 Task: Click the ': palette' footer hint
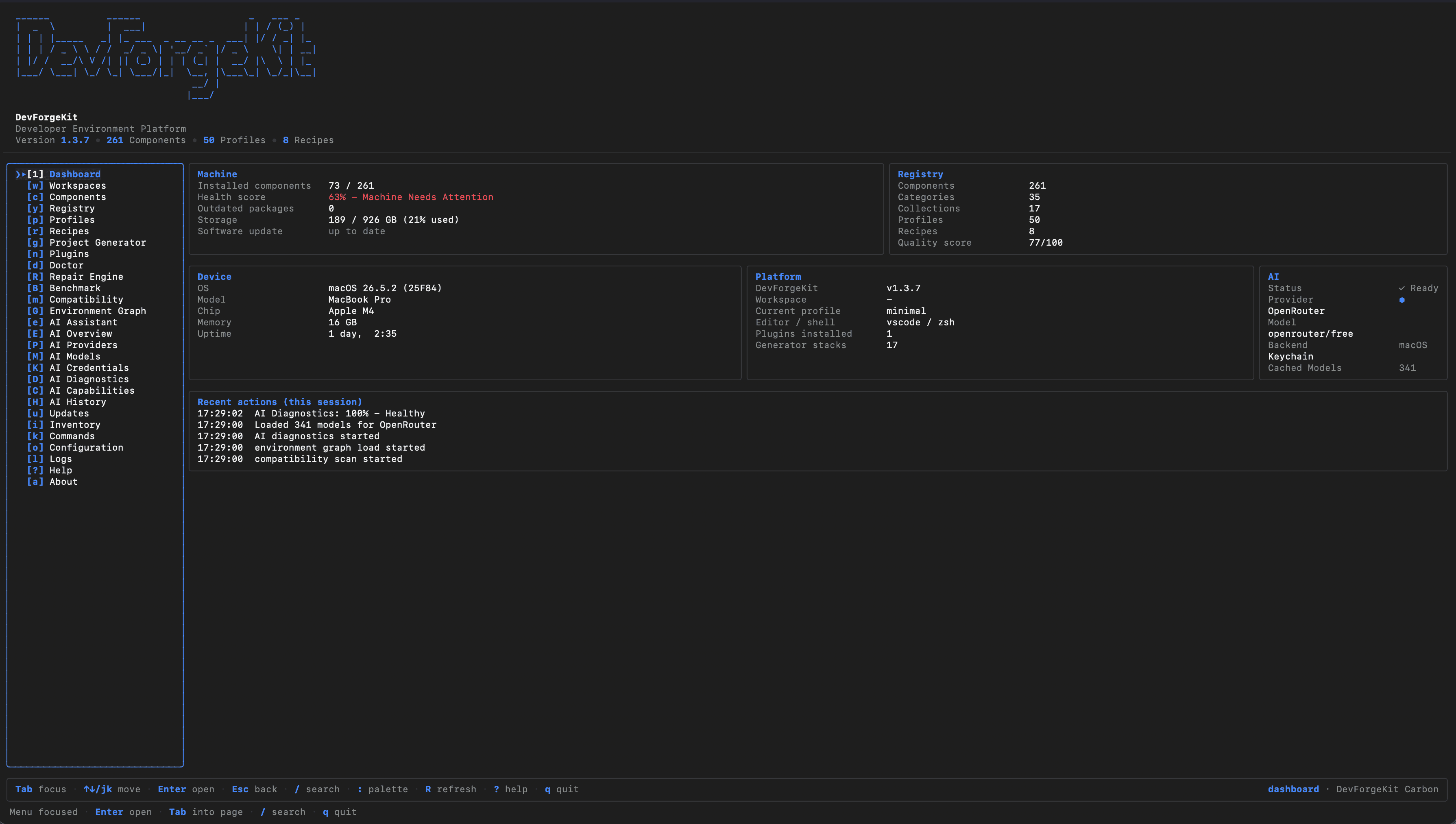coord(382,789)
